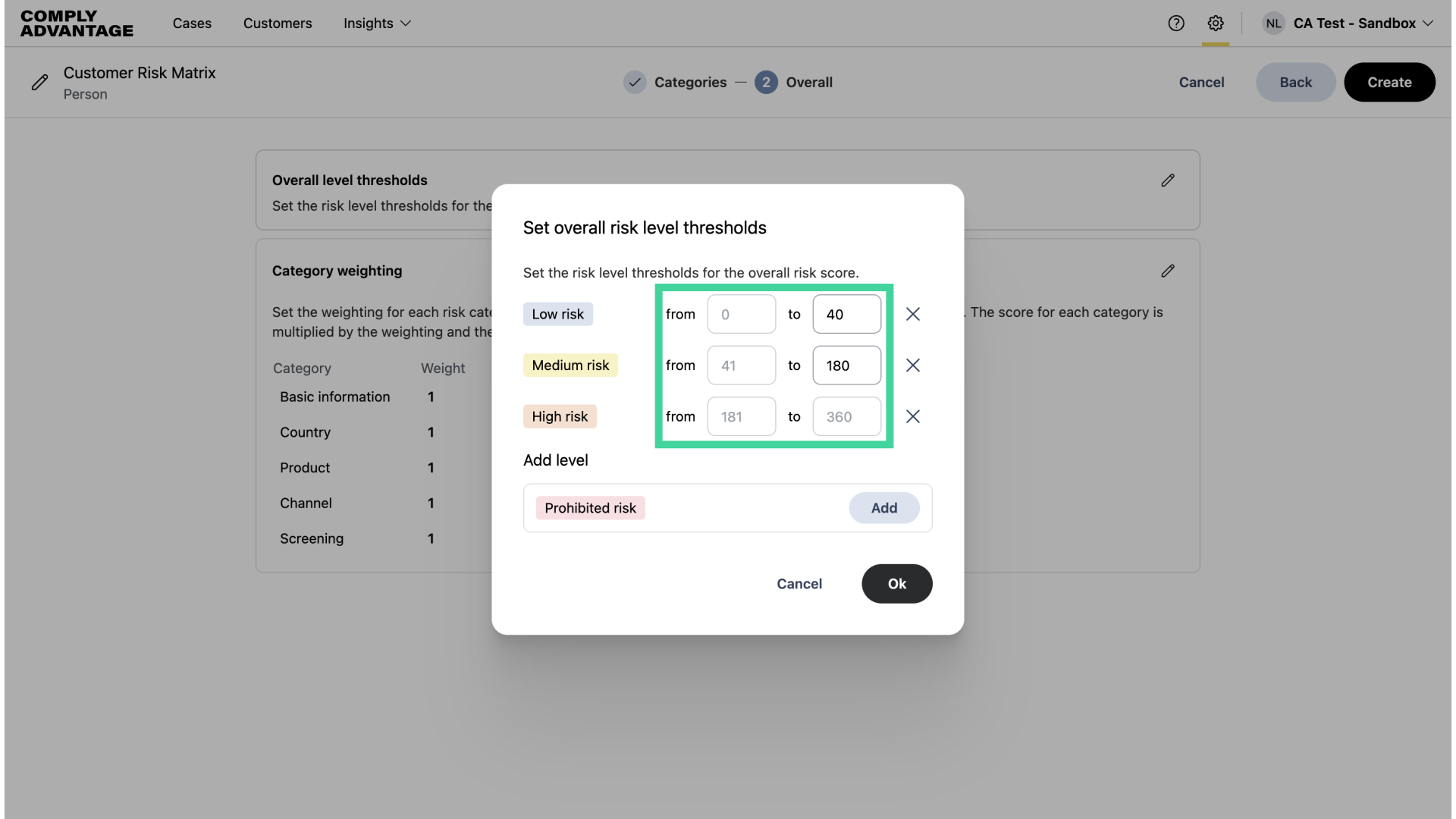1456x819 pixels.
Task: Click the black Create button
Action: tap(1389, 83)
